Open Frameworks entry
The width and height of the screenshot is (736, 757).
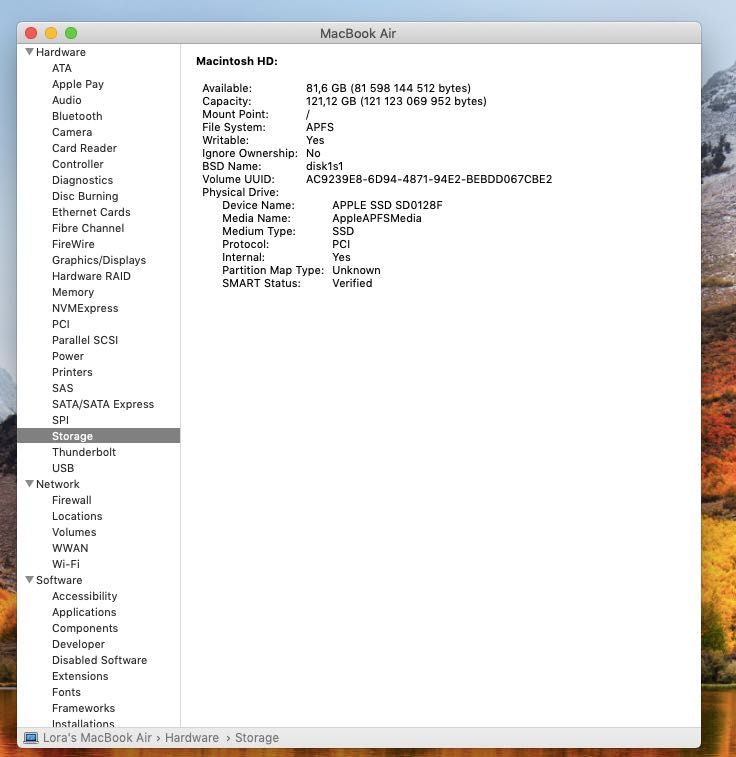(x=83, y=708)
